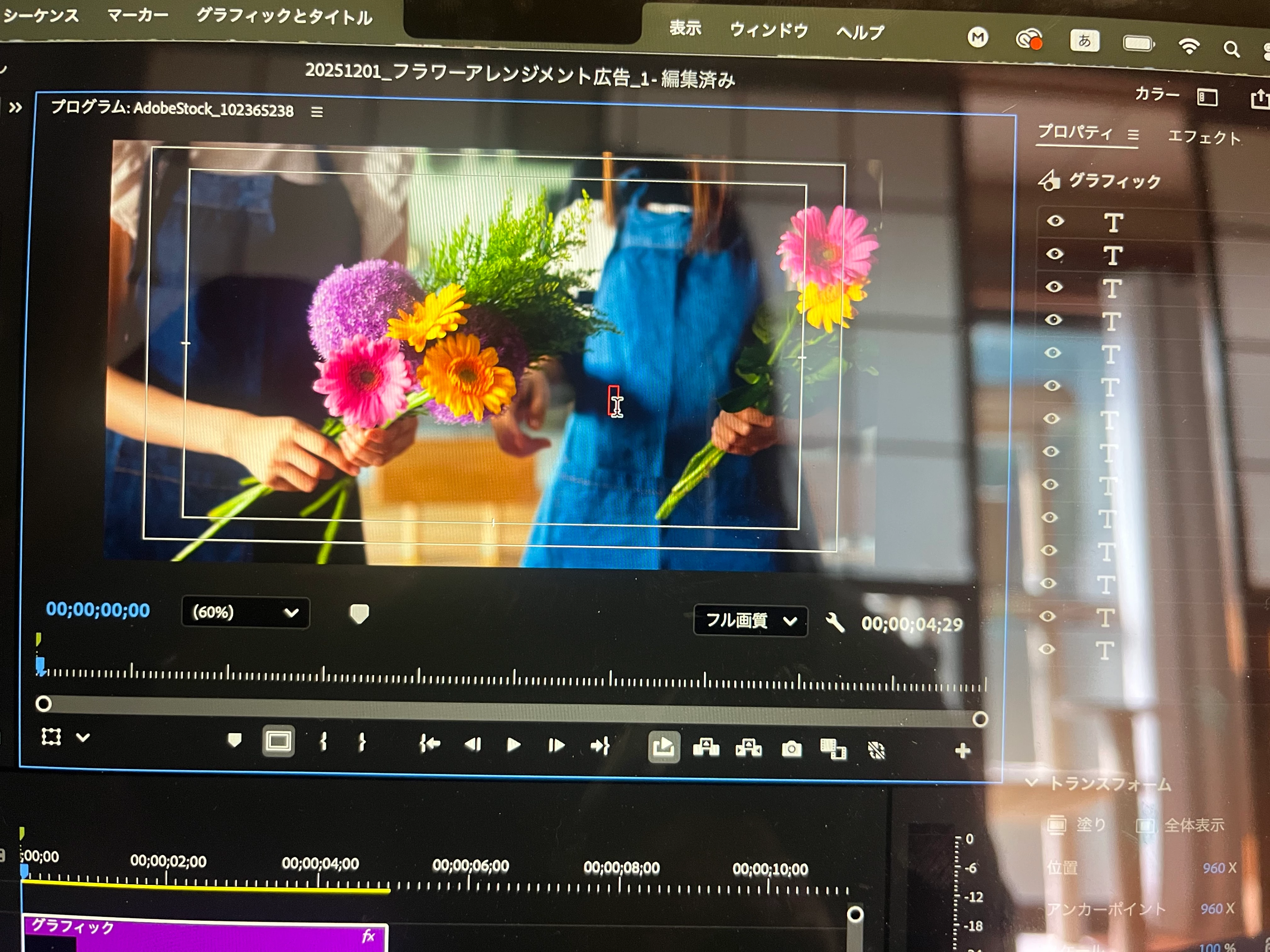Image resolution: width=1270 pixels, height=952 pixels.
Task: Hide the sixth text layer with eye
Action: click(1052, 386)
